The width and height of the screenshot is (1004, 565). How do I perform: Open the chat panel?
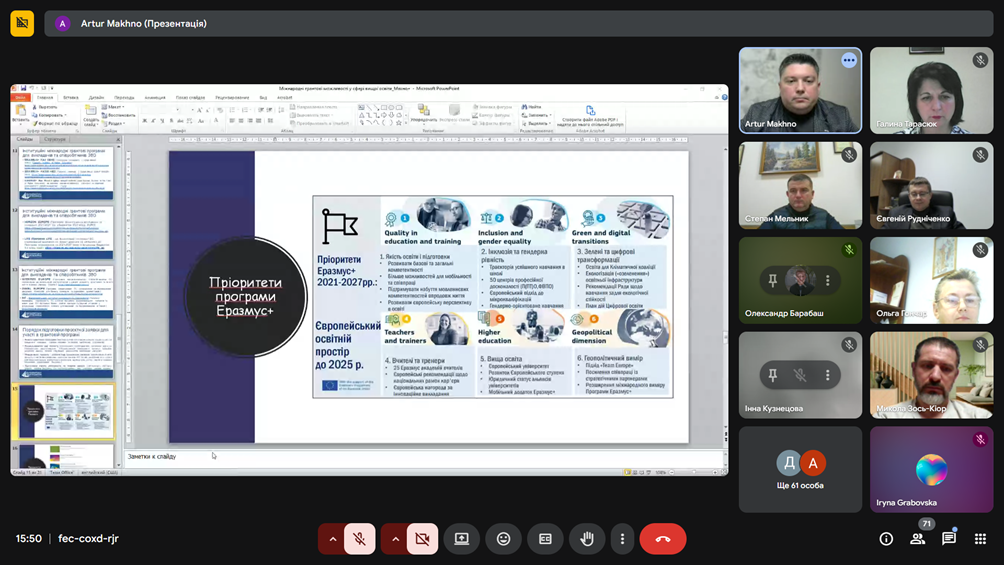[949, 539]
